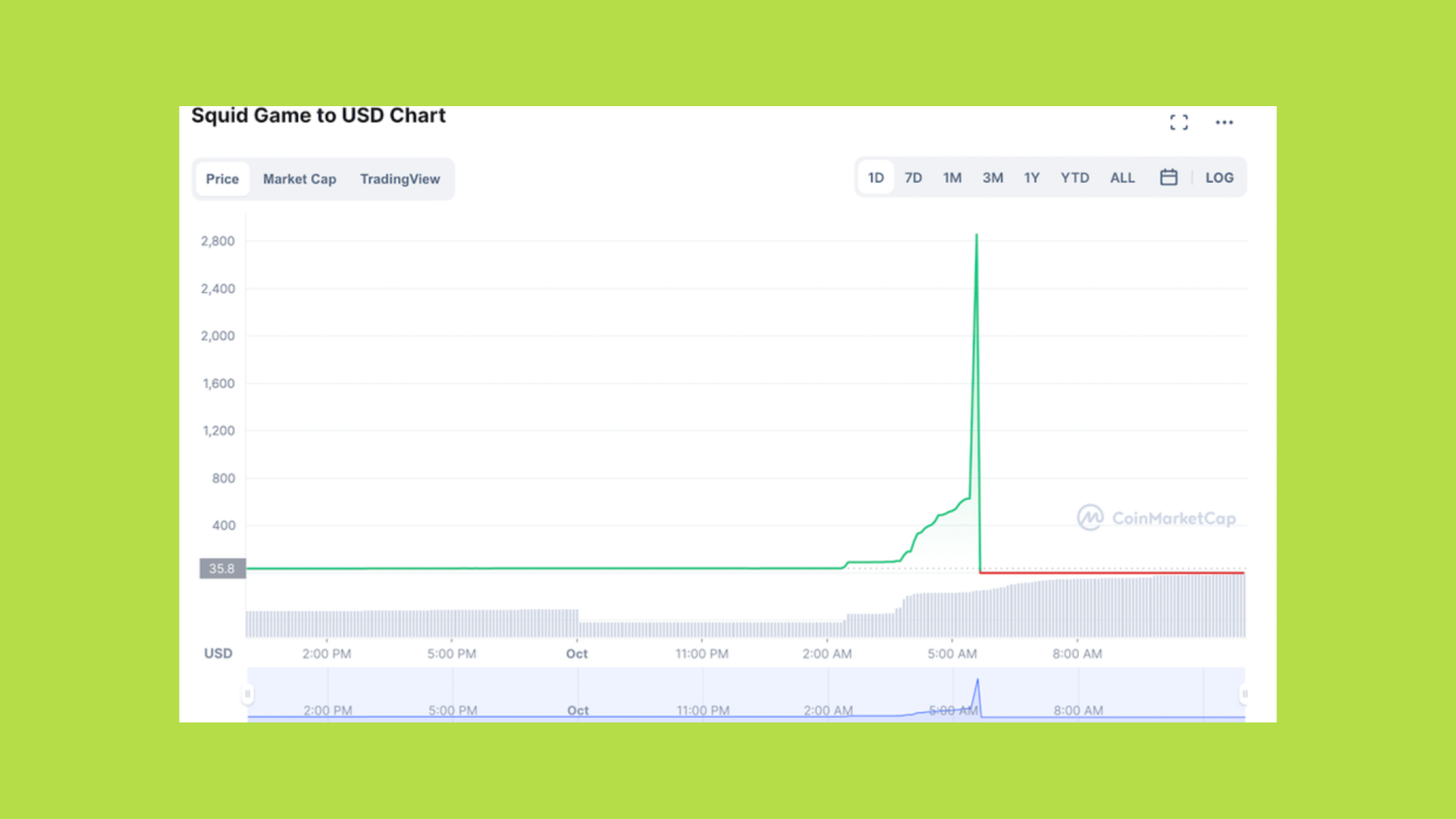The image size is (1456, 819).
Task: Open the TradingView tab
Action: 400,179
